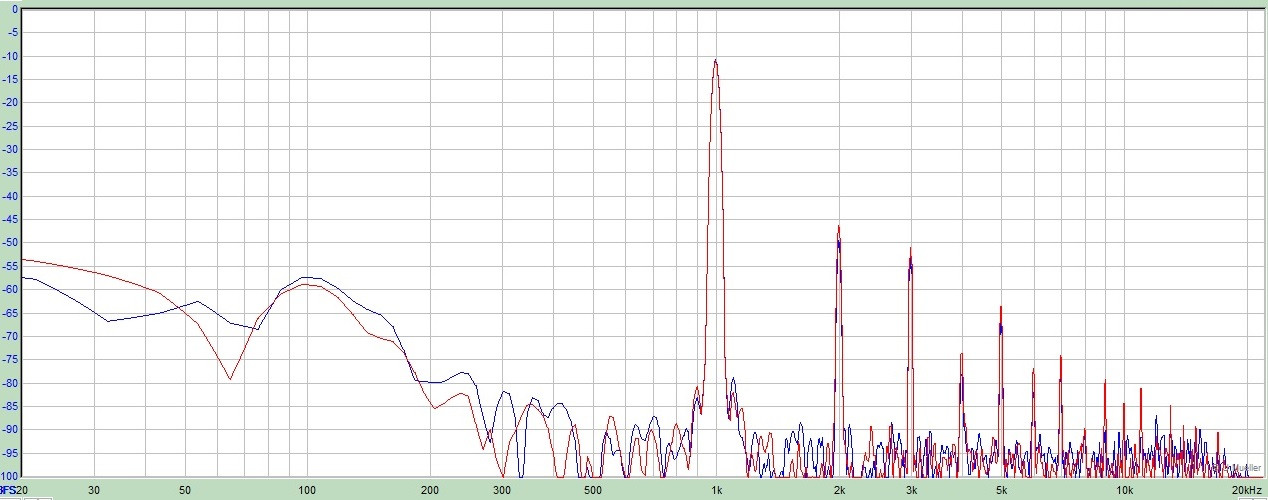Image resolution: width=1268 pixels, height=500 pixels.
Task: Click the 10k frequency axis label
Action: (1124, 490)
